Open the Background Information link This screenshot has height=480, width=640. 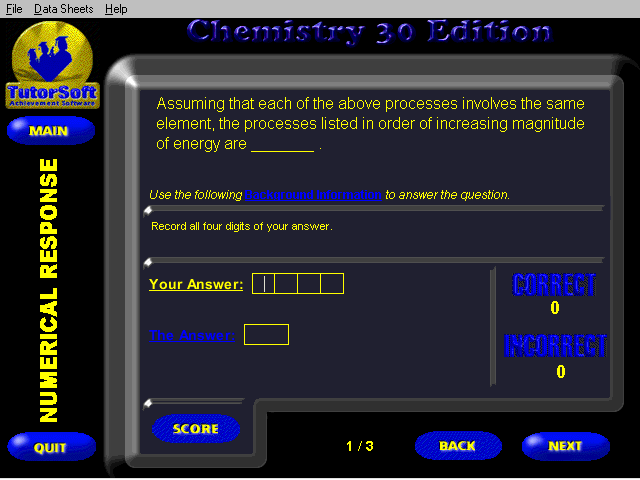(x=313, y=195)
